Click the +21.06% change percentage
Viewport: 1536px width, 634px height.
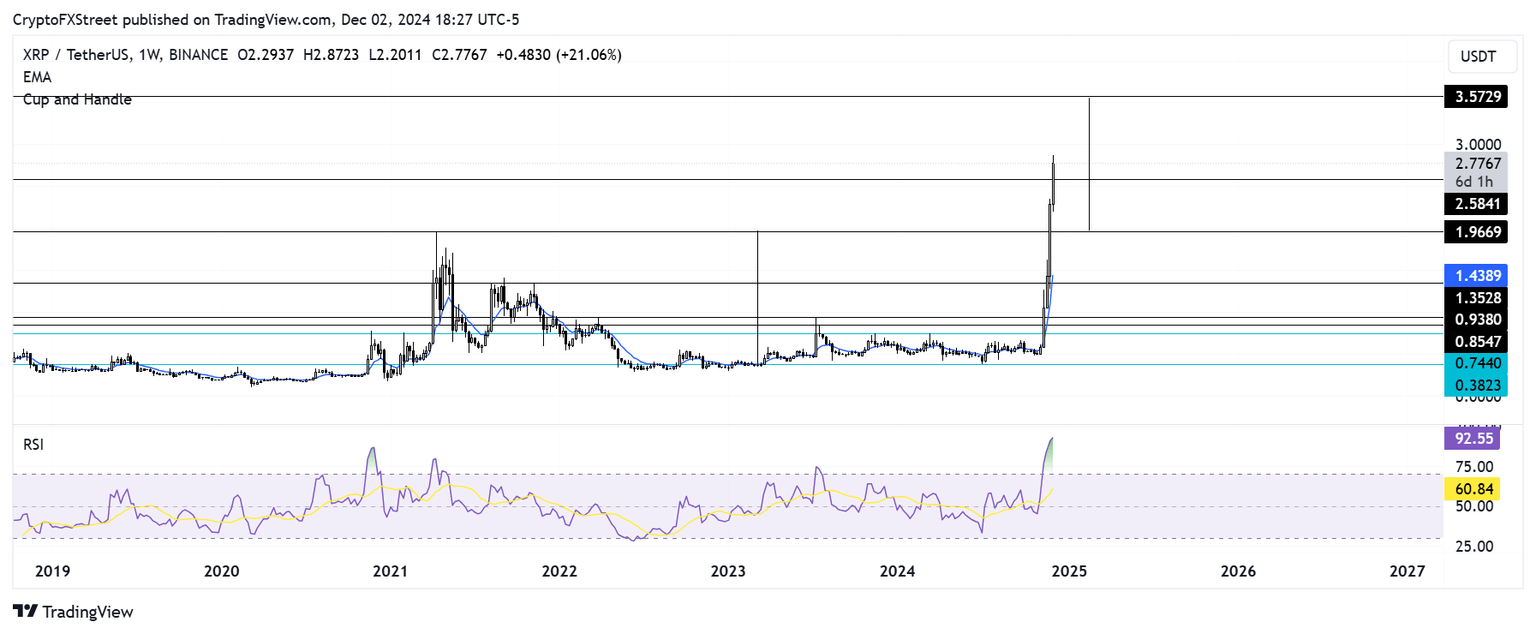click(588, 55)
